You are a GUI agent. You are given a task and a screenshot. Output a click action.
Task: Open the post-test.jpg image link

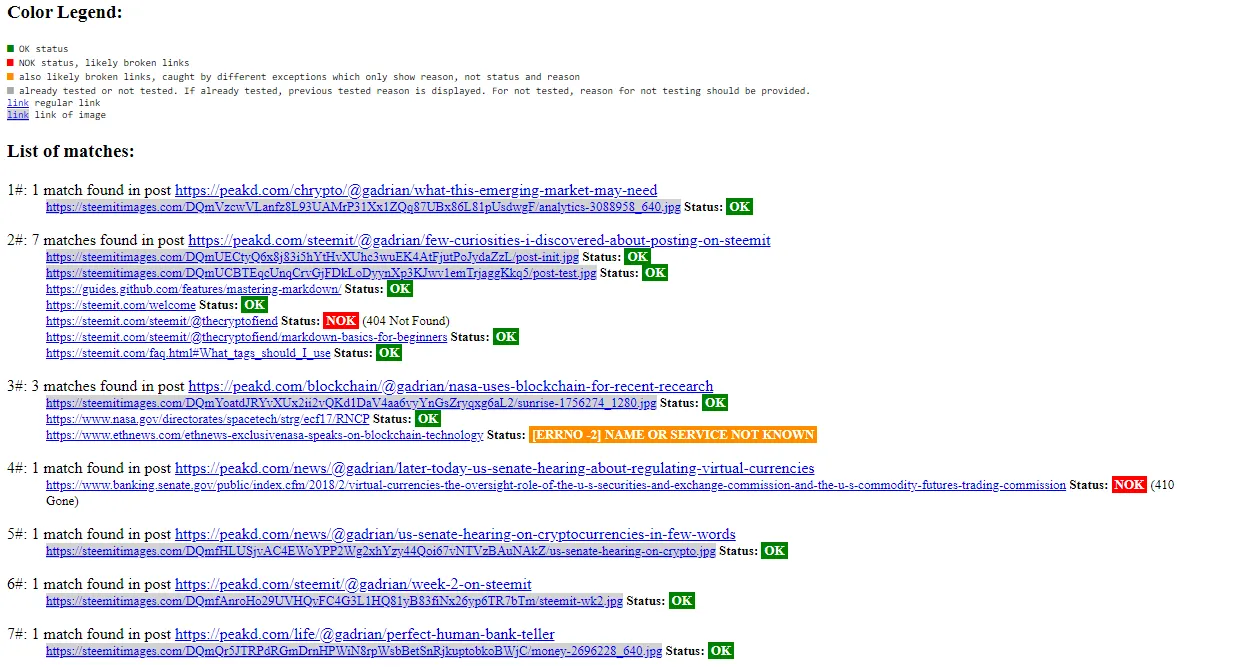tap(321, 273)
